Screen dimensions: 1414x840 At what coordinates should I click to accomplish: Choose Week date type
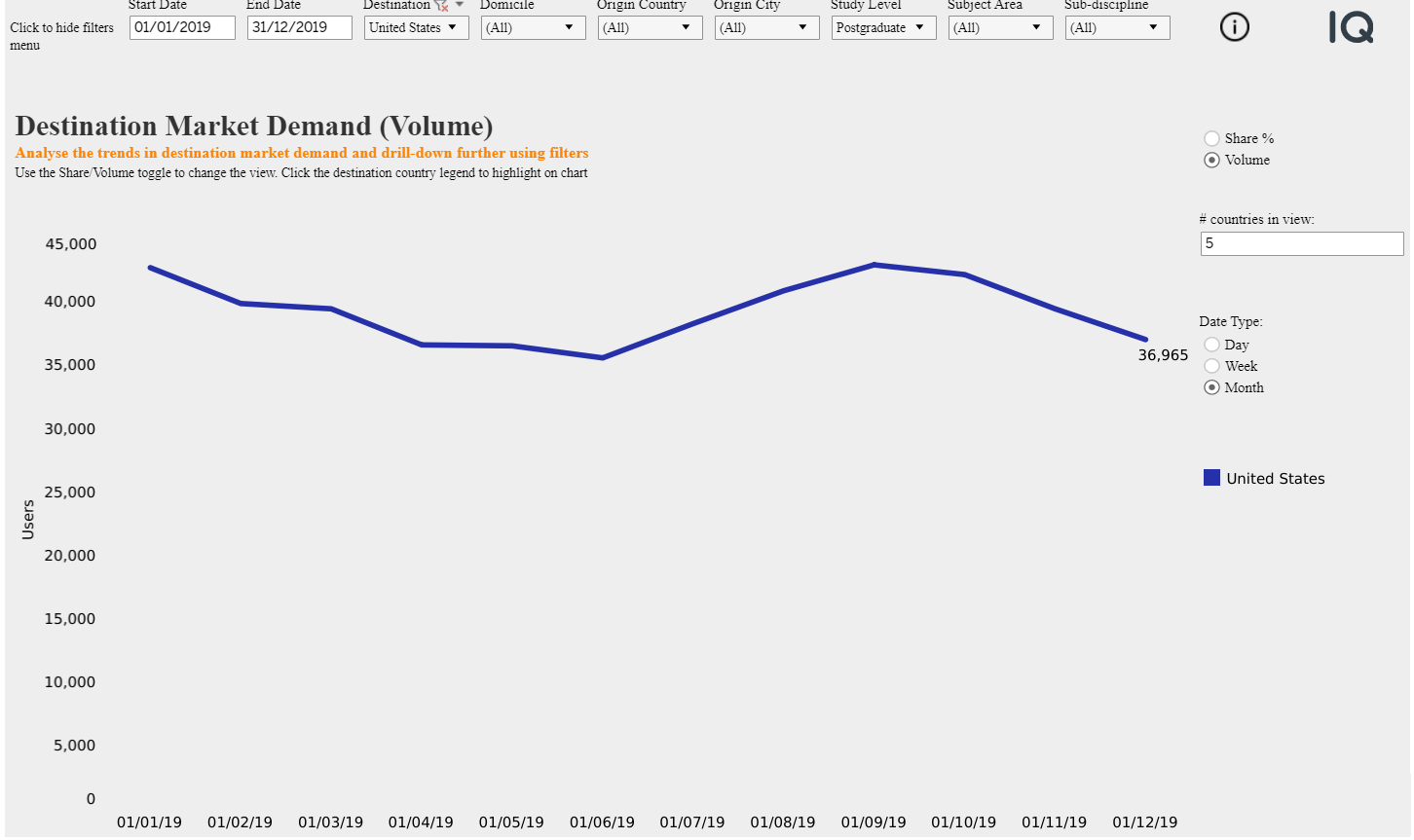(1211, 366)
